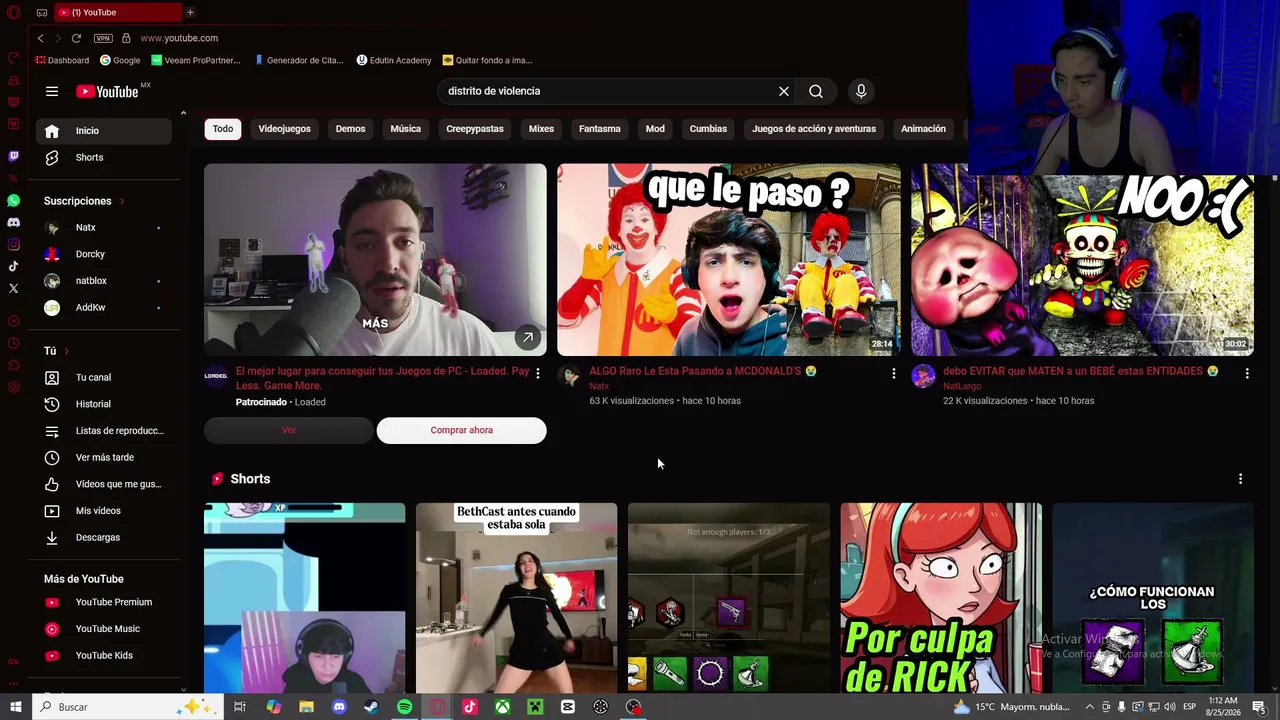Viewport: 1280px width, 720px height.
Task: Go back with the browser back arrow
Action: 40,38
